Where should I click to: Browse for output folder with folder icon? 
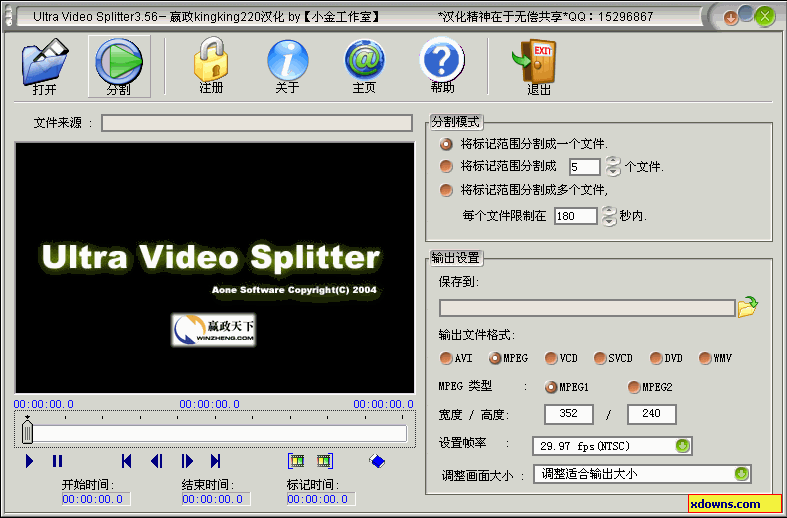[x=747, y=307]
